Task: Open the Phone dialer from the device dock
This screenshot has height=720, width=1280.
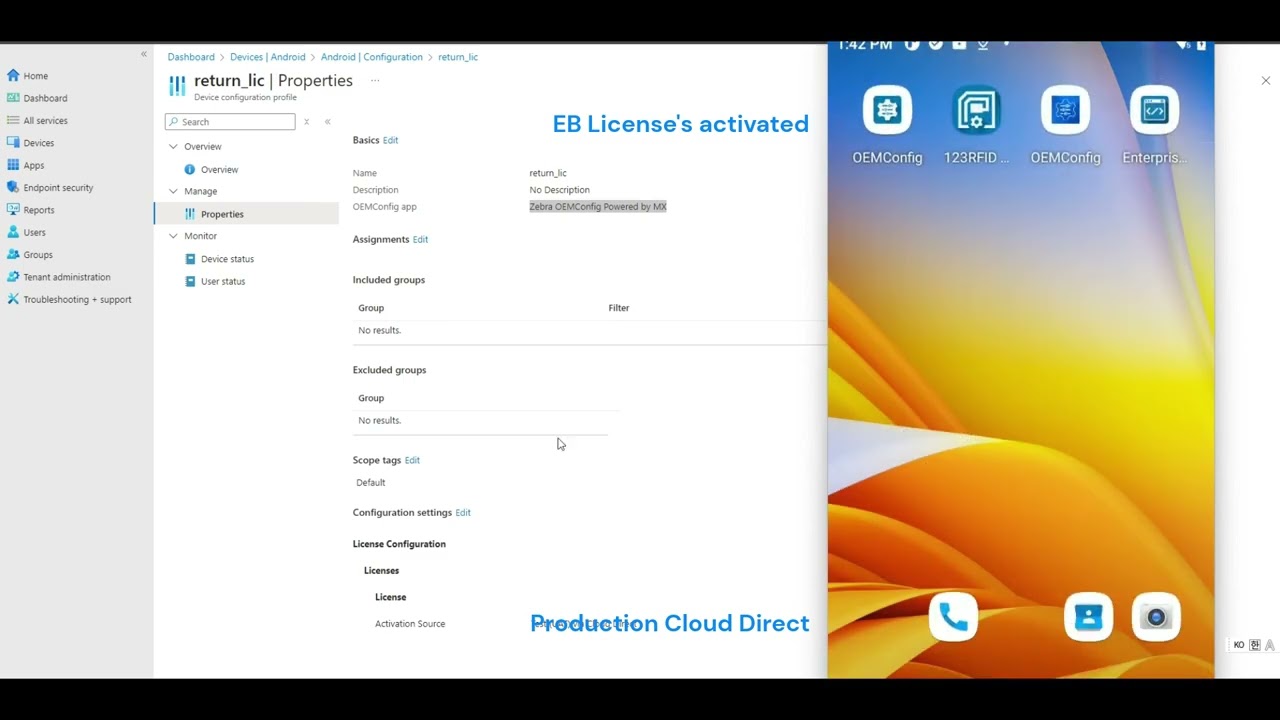Action: tap(952, 617)
